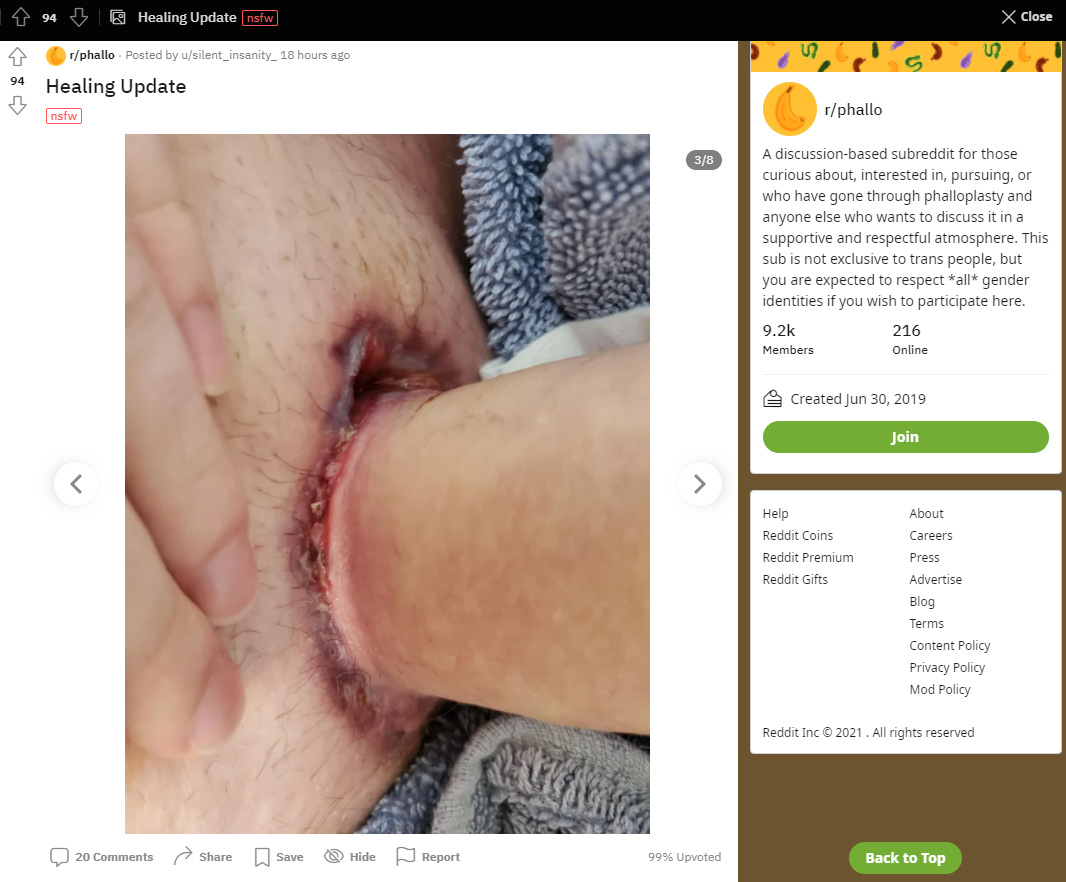The height and width of the screenshot is (882, 1066).
Task: Close the post overlay
Action: click(1027, 17)
